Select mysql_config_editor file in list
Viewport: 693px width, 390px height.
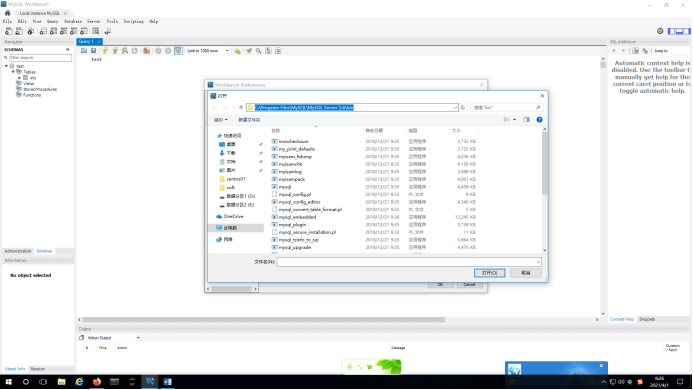(299, 202)
